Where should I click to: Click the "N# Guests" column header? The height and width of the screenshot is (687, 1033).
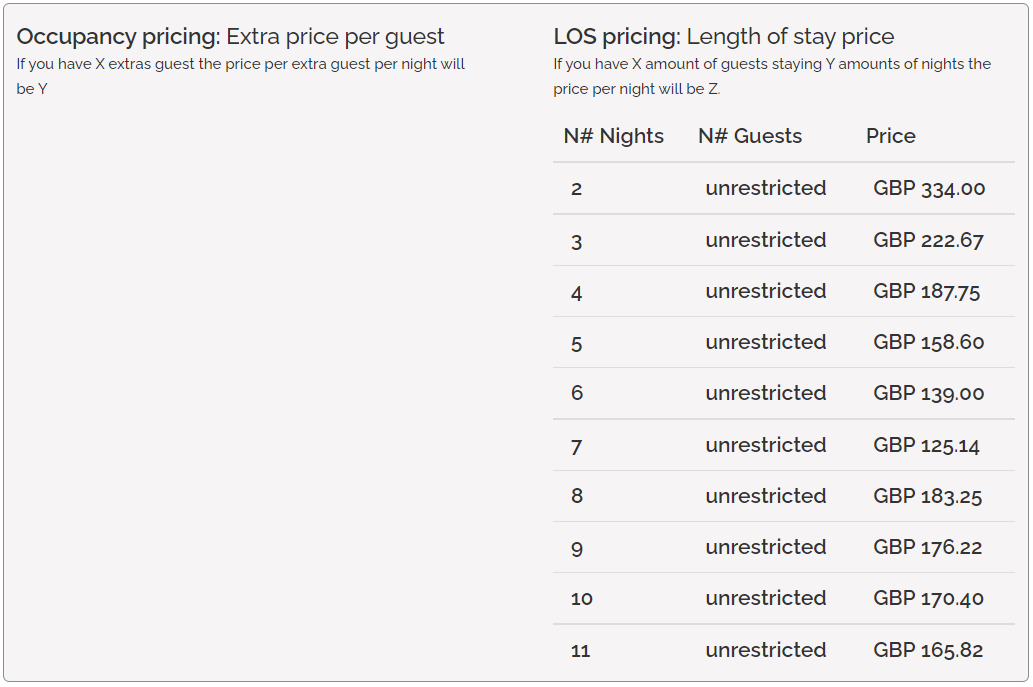(x=750, y=136)
